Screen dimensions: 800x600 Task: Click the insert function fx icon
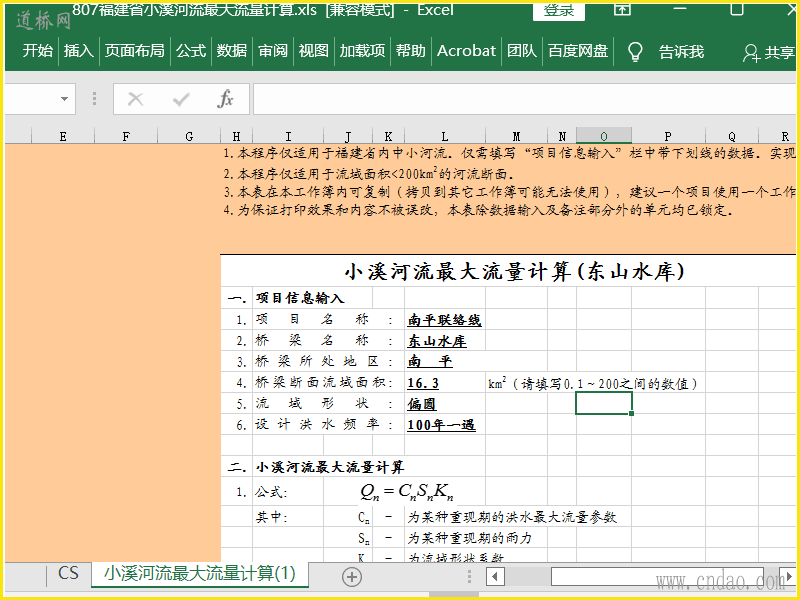click(225, 99)
